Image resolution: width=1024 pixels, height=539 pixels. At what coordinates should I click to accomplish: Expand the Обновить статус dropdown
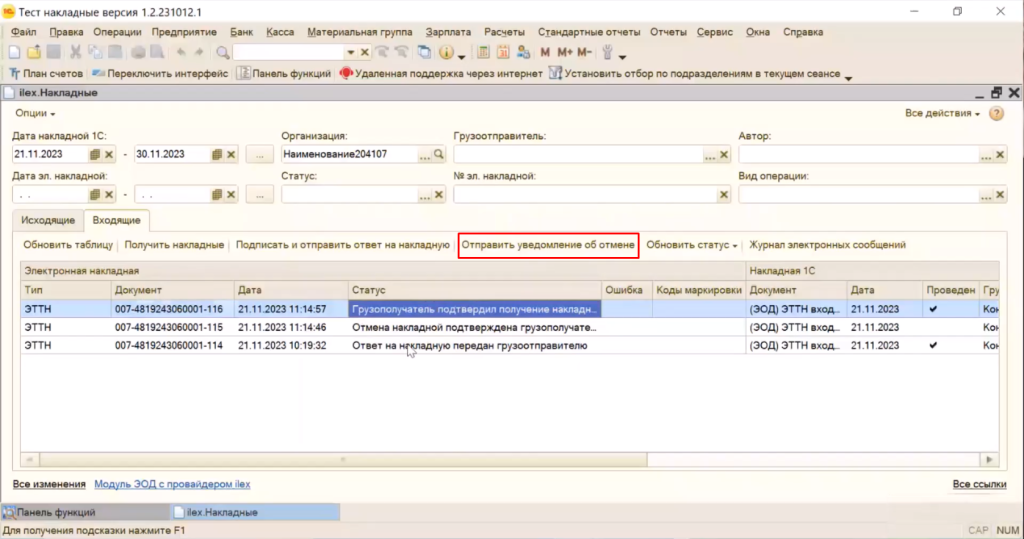[x=692, y=244]
